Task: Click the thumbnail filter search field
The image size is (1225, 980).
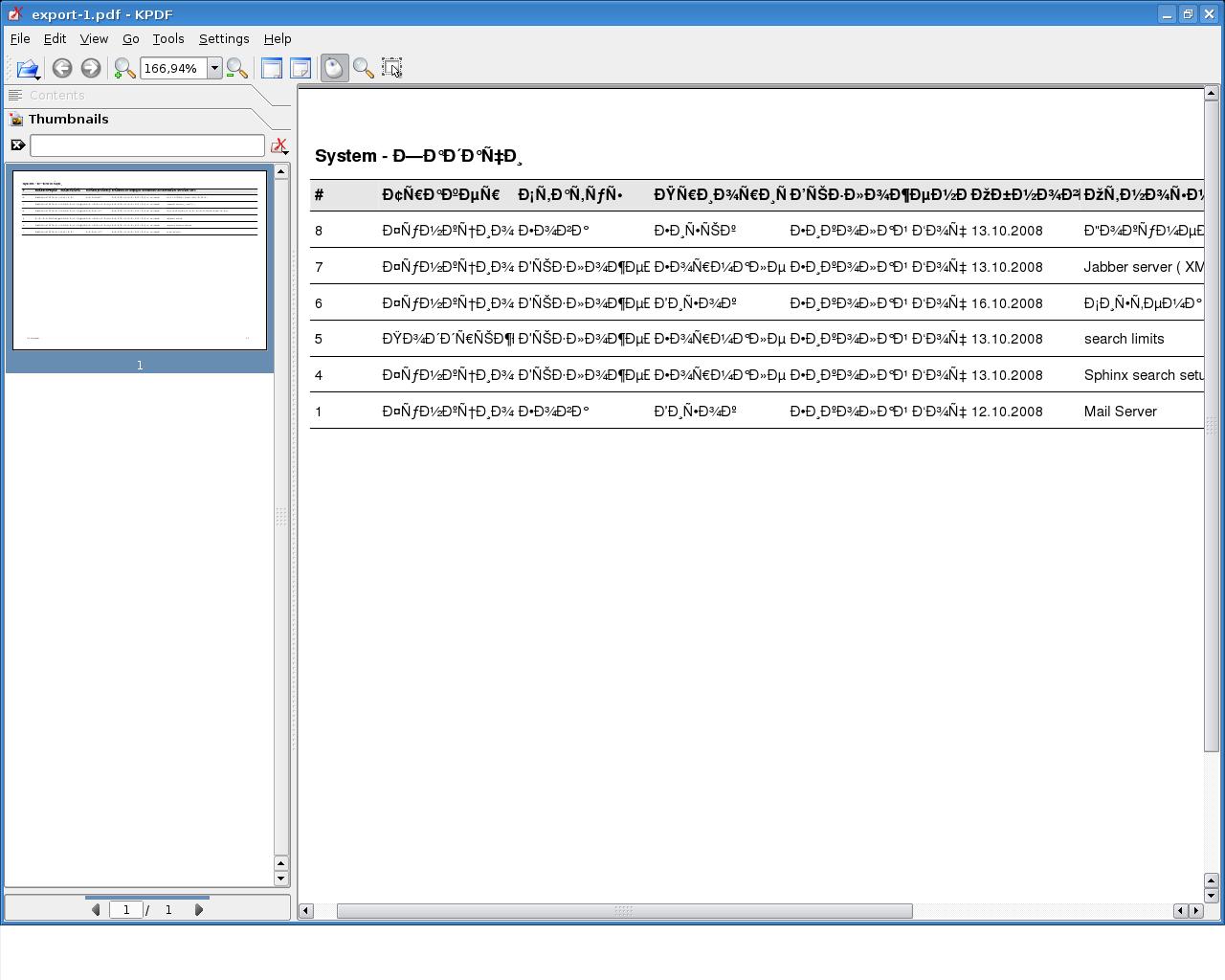Action: click(x=147, y=145)
